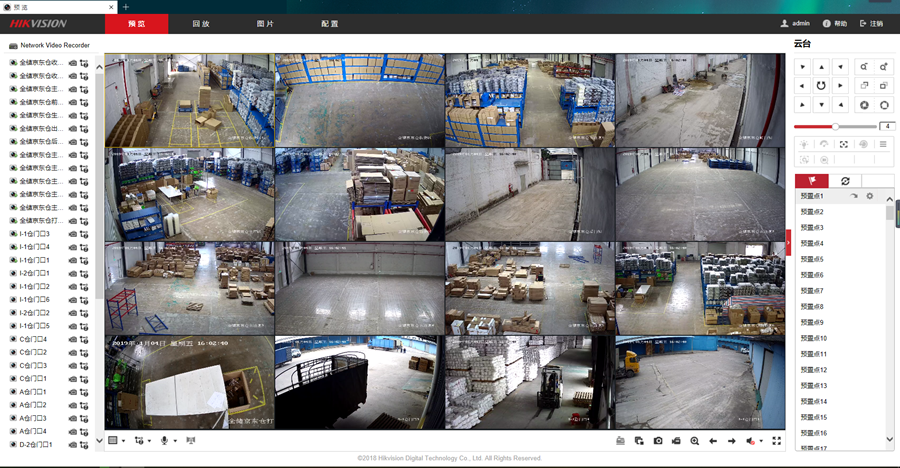Open the 配置 configuration tab
900x468 pixels.
329,23
